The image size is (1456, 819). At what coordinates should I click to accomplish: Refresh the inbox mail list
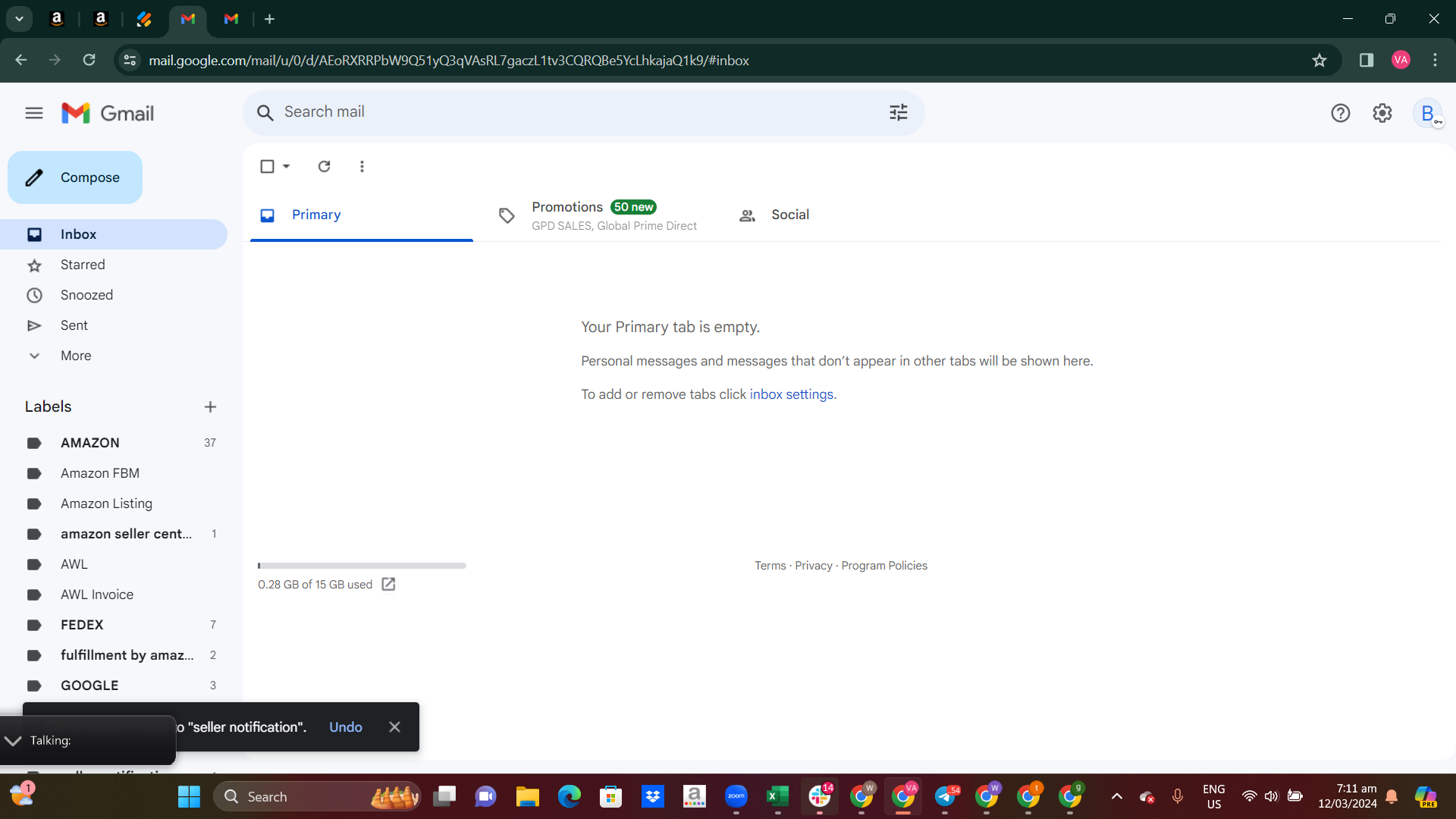[324, 166]
